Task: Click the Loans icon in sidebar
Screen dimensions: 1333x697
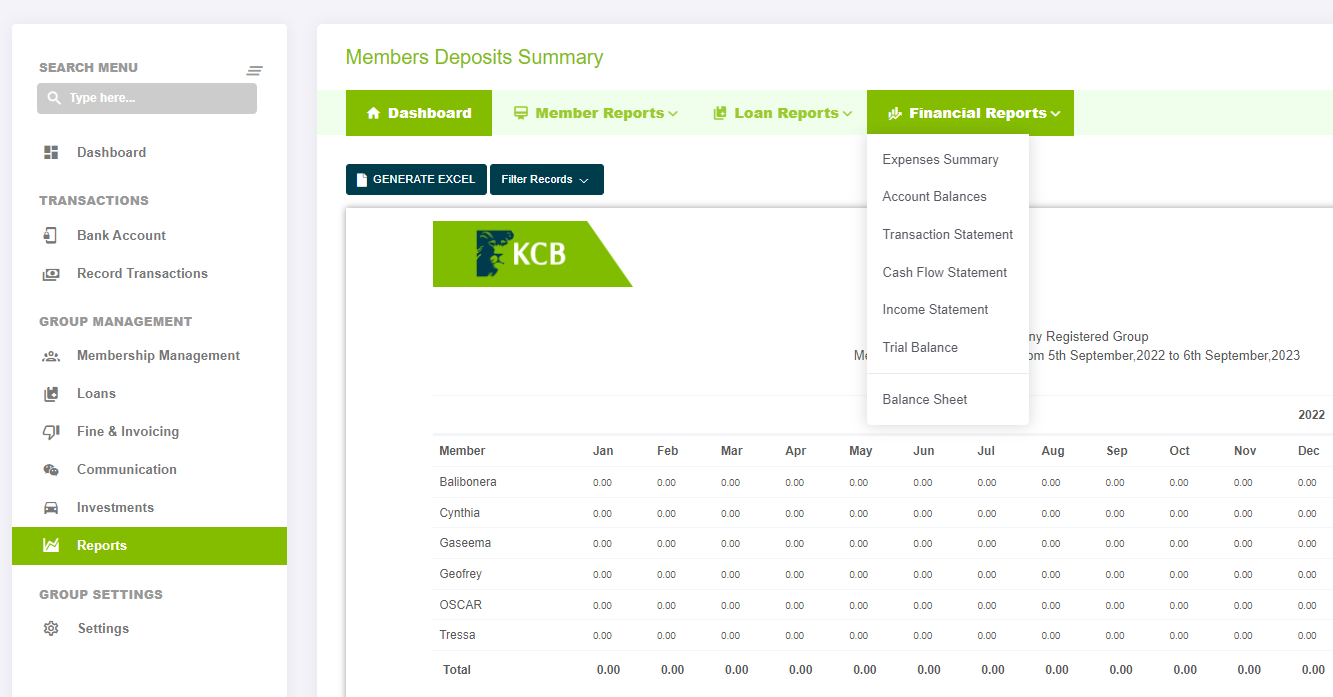Action: pyautogui.click(x=51, y=394)
